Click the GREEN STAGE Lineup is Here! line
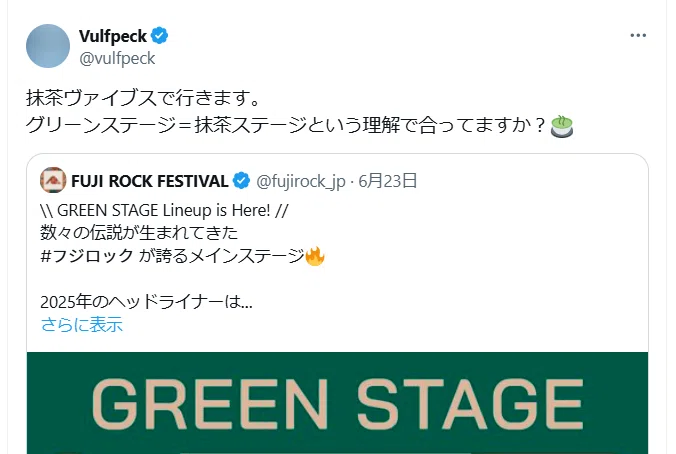Screen dimensions: 676x454 tap(164, 210)
